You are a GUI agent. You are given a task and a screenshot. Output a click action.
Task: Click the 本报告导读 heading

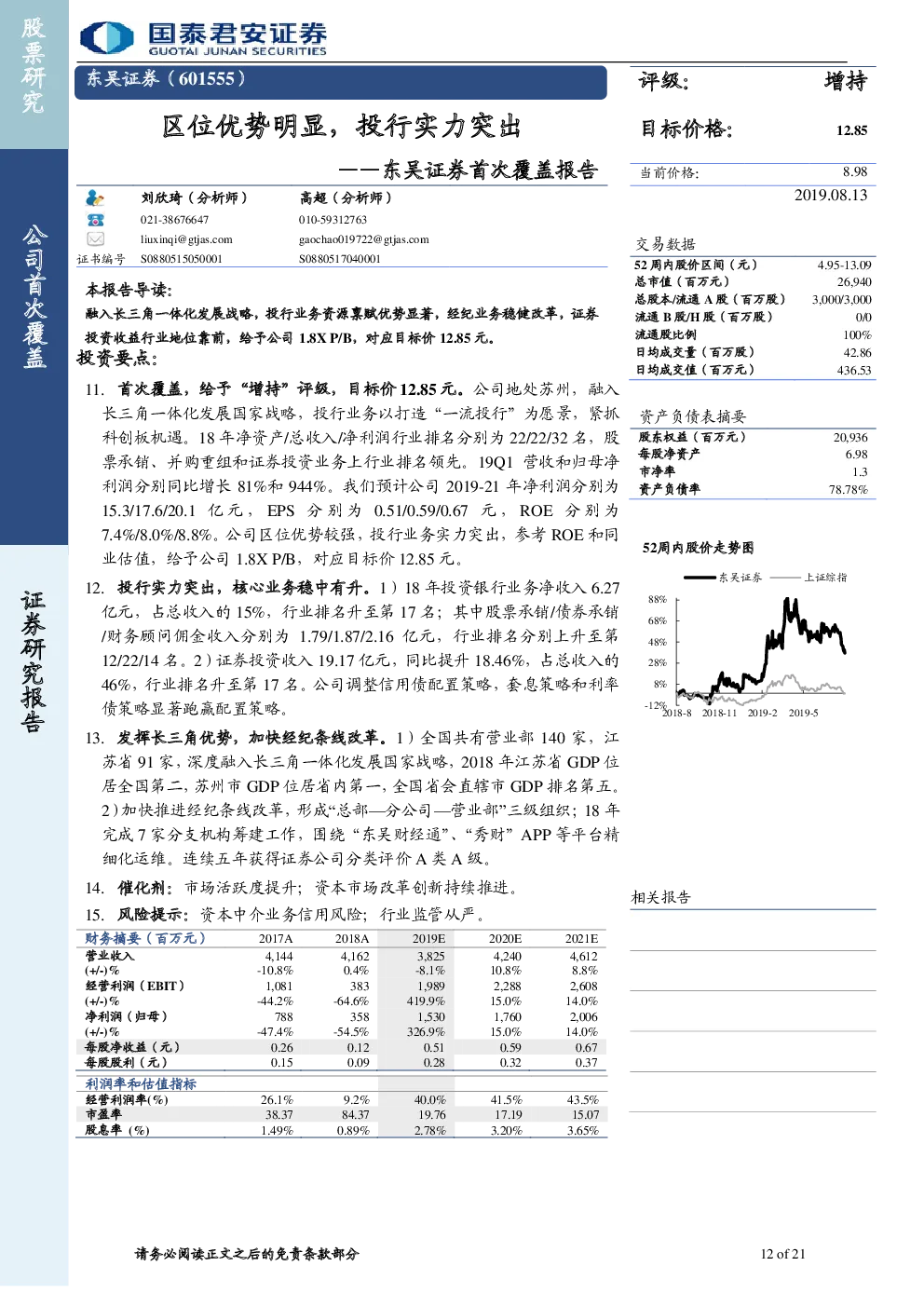(x=129, y=290)
